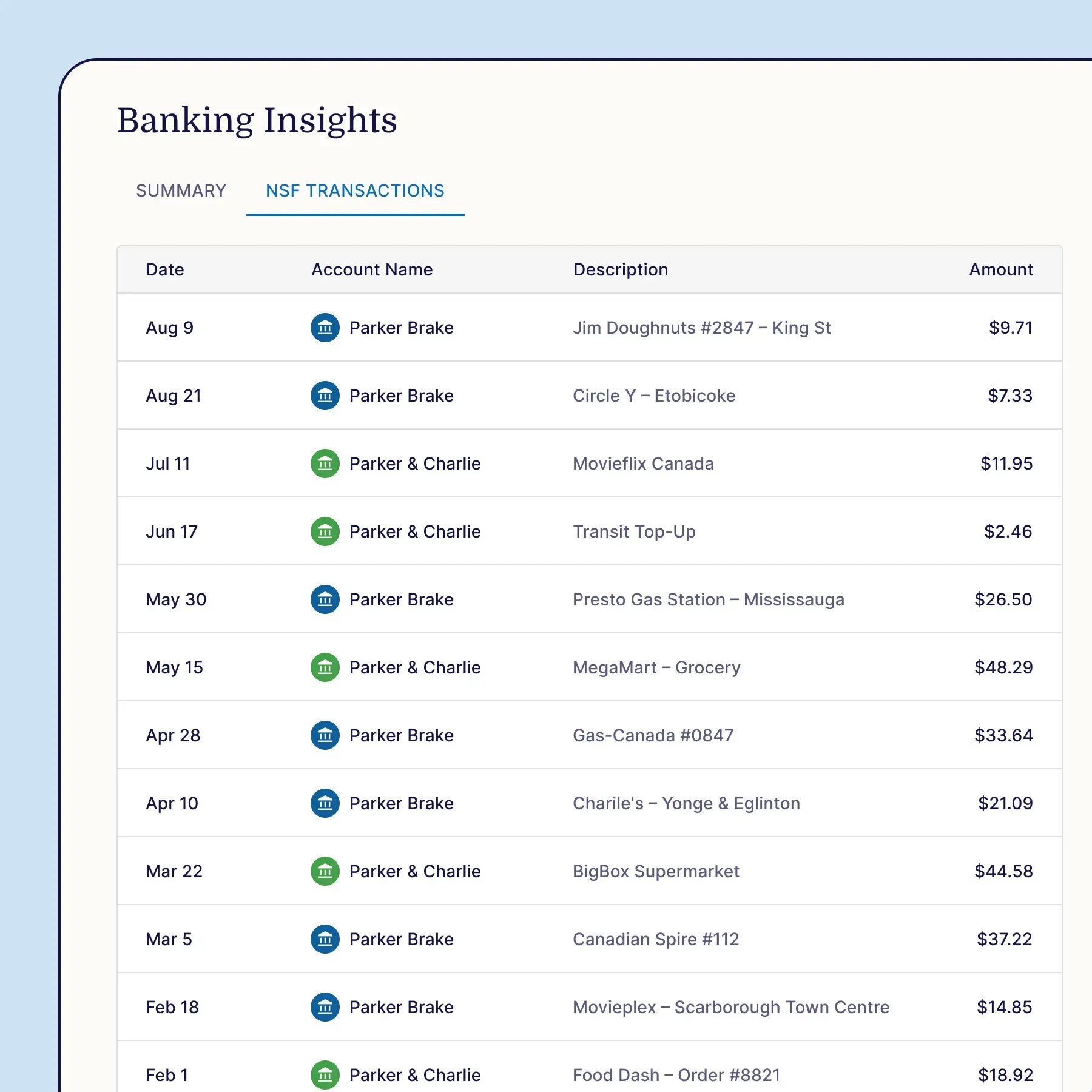This screenshot has width=1092, height=1092.
Task: Open the NSF Transactions tab
Action: pyautogui.click(x=355, y=190)
